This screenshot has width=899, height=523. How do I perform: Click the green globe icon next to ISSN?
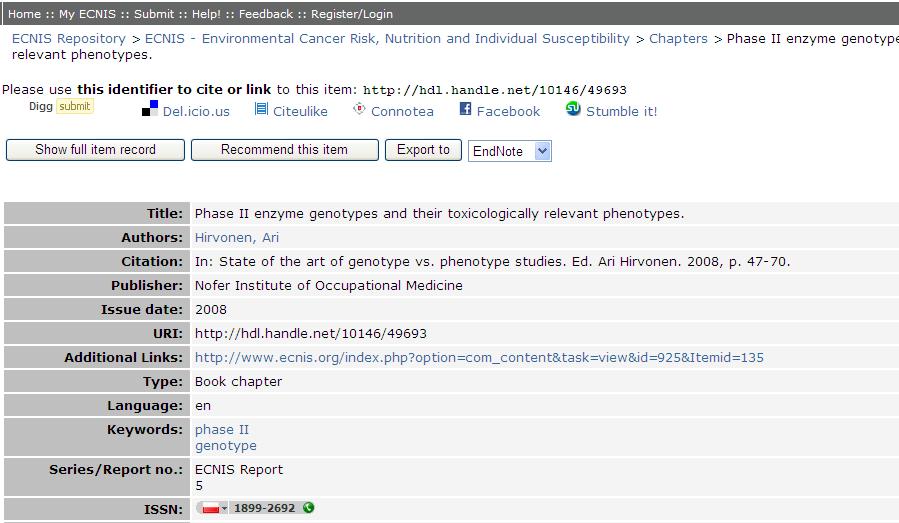pos(308,508)
